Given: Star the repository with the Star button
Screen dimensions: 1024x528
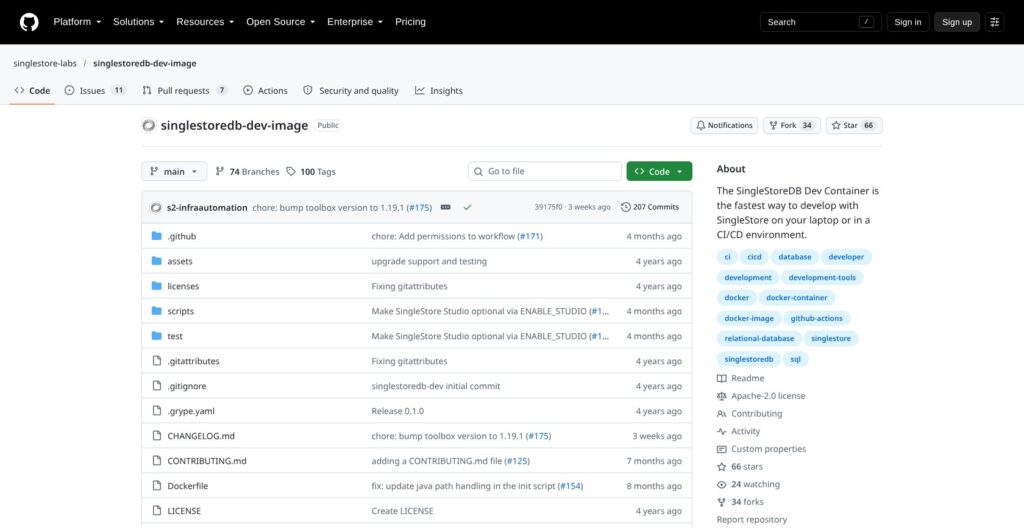Looking at the screenshot, I should click(854, 125).
